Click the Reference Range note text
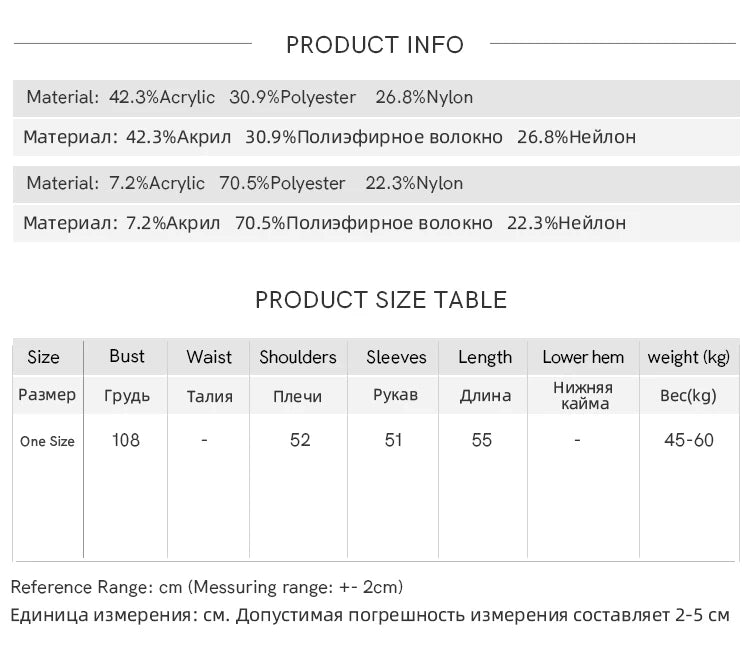This screenshot has height=652, width=750. [x=207, y=587]
